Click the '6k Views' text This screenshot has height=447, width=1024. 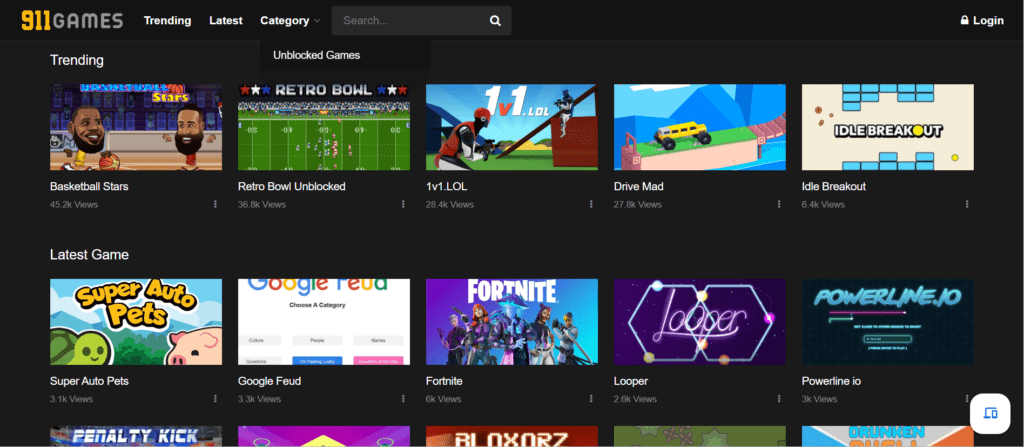tap(443, 399)
